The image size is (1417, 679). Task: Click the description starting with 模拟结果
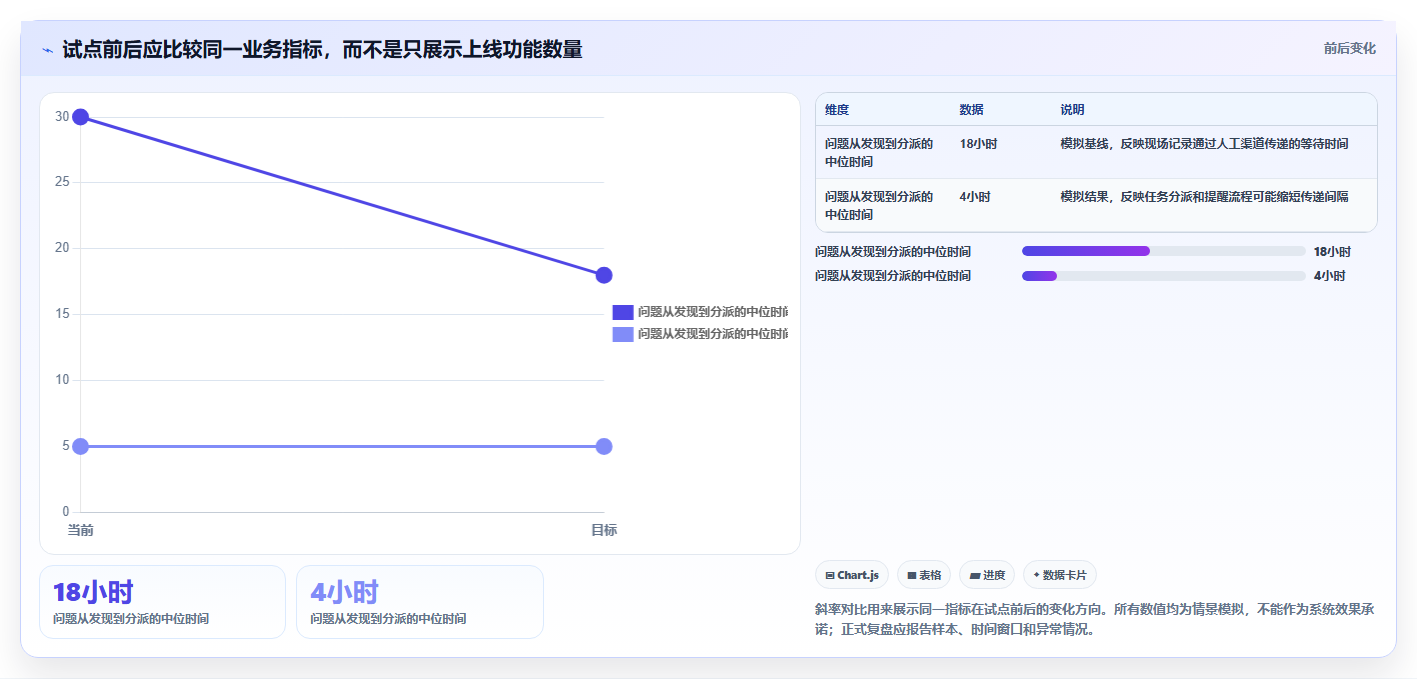coord(1204,197)
